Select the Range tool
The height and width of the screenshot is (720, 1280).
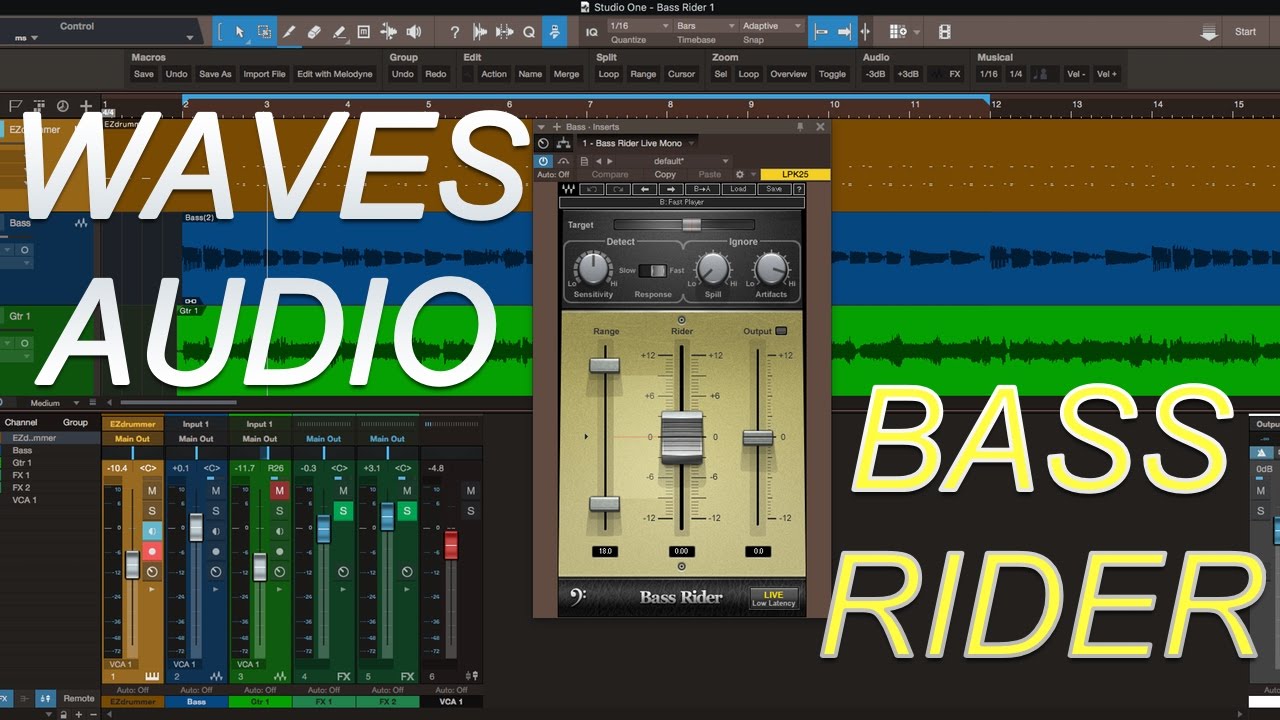[264, 32]
